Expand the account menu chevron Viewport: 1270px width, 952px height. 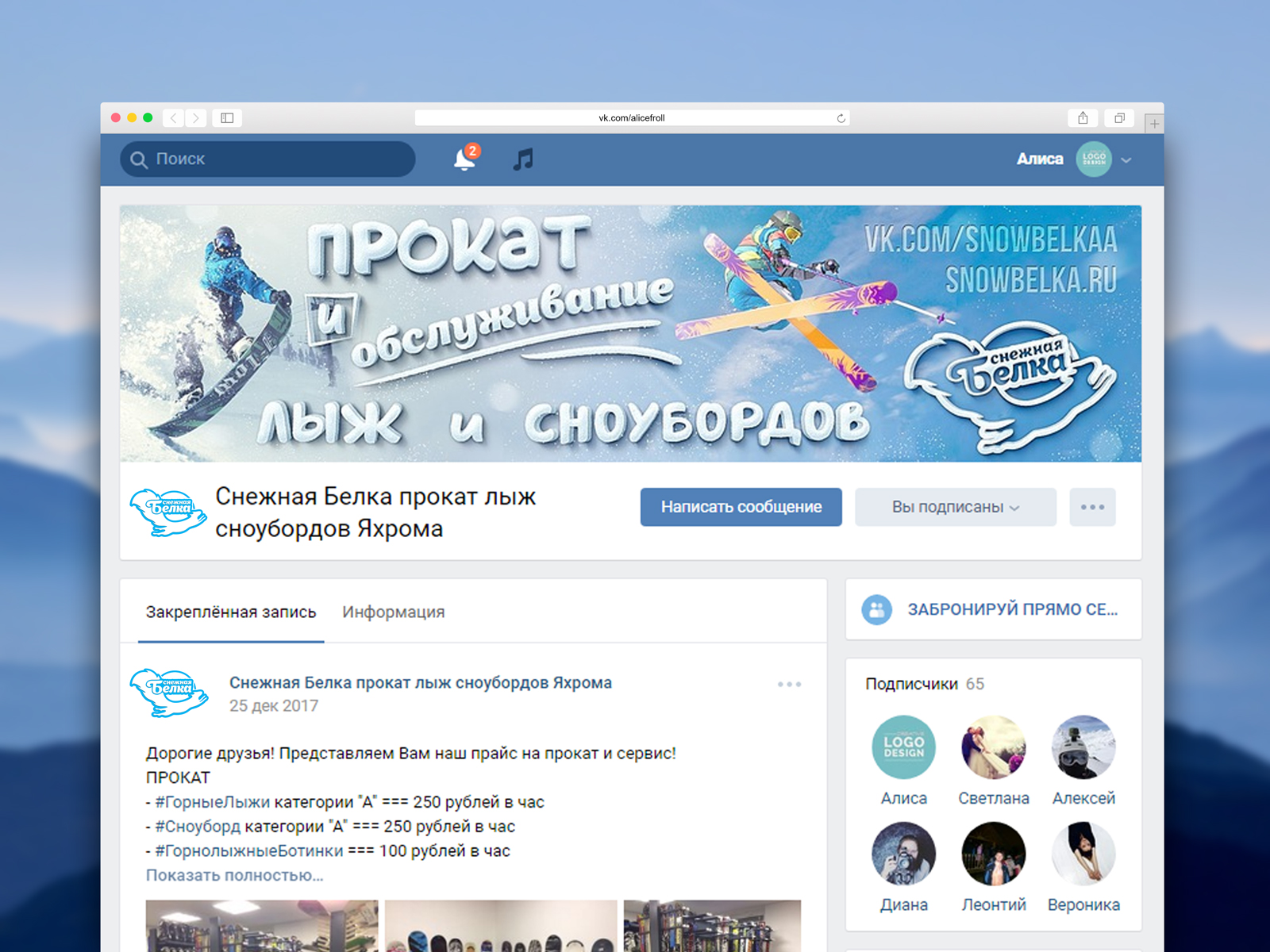coord(1126,159)
